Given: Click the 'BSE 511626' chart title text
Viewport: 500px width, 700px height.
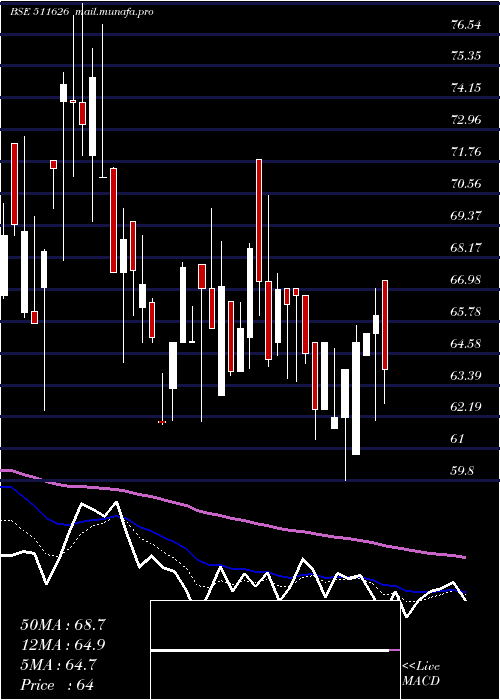Looking at the screenshot, I should coord(39,12).
